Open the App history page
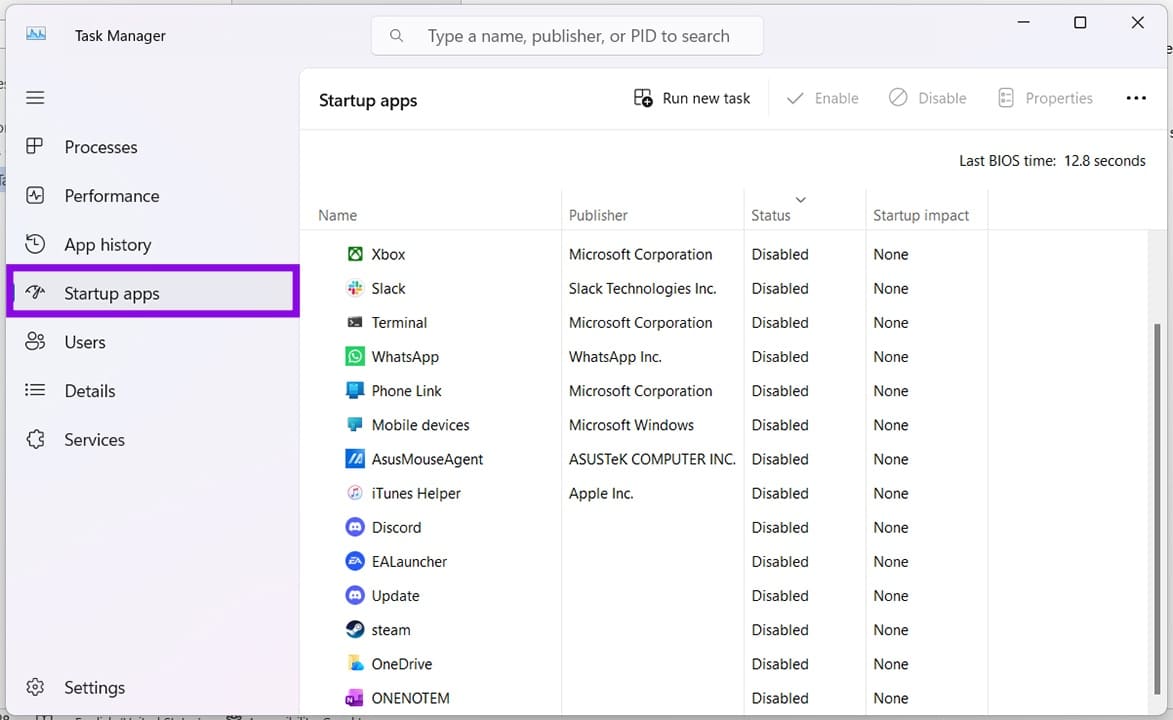 point(153,245)
